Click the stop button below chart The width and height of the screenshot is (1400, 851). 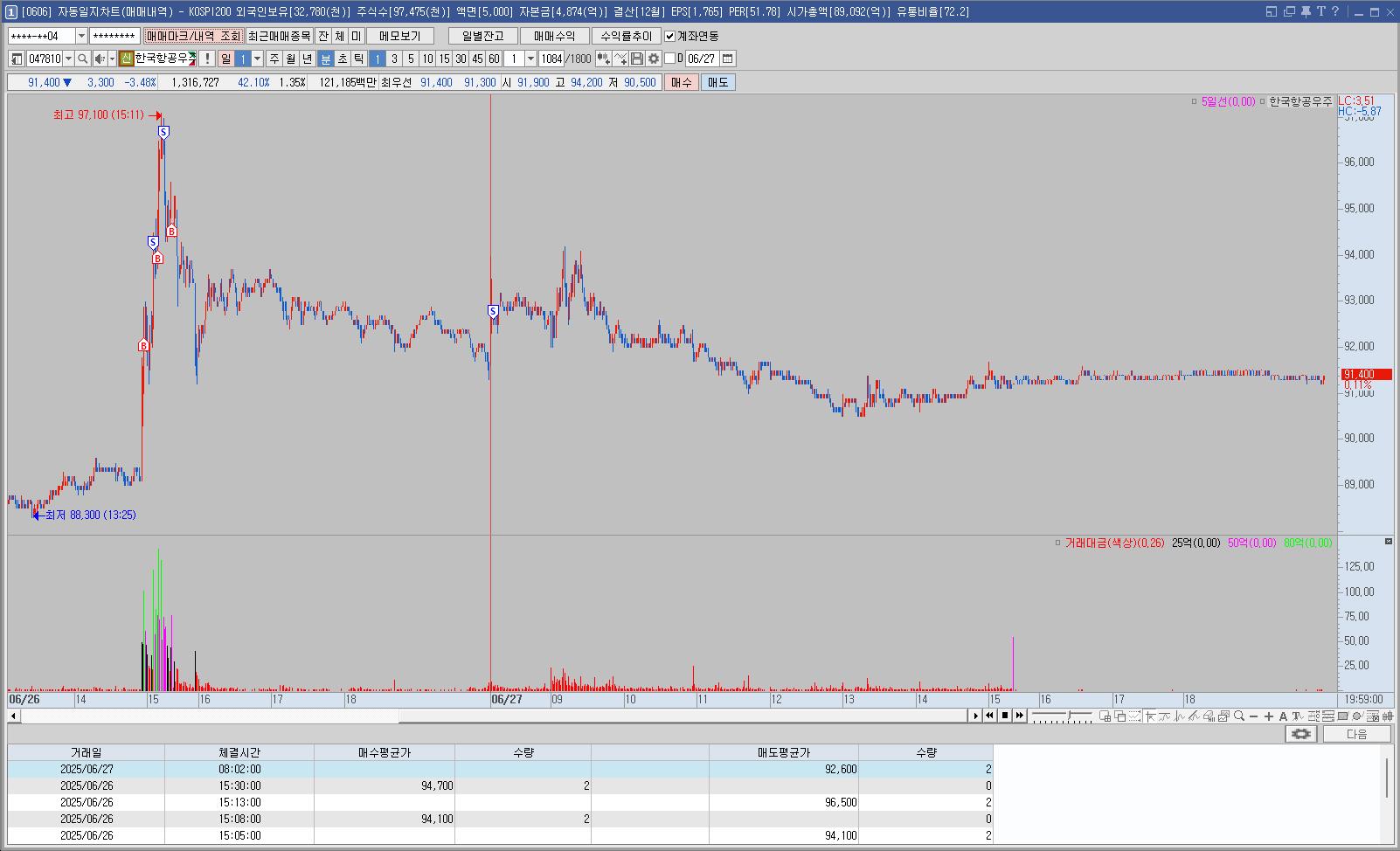pos(1005,716)
